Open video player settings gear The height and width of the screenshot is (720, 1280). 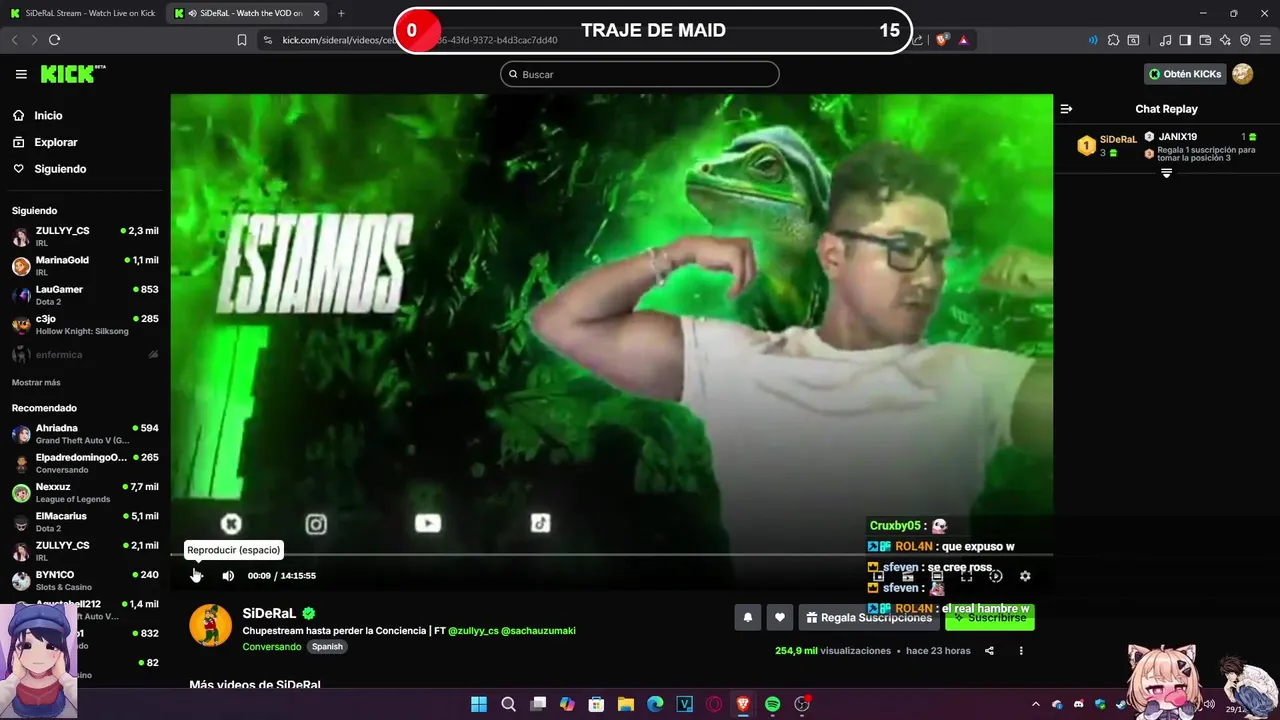[1025, 576]
